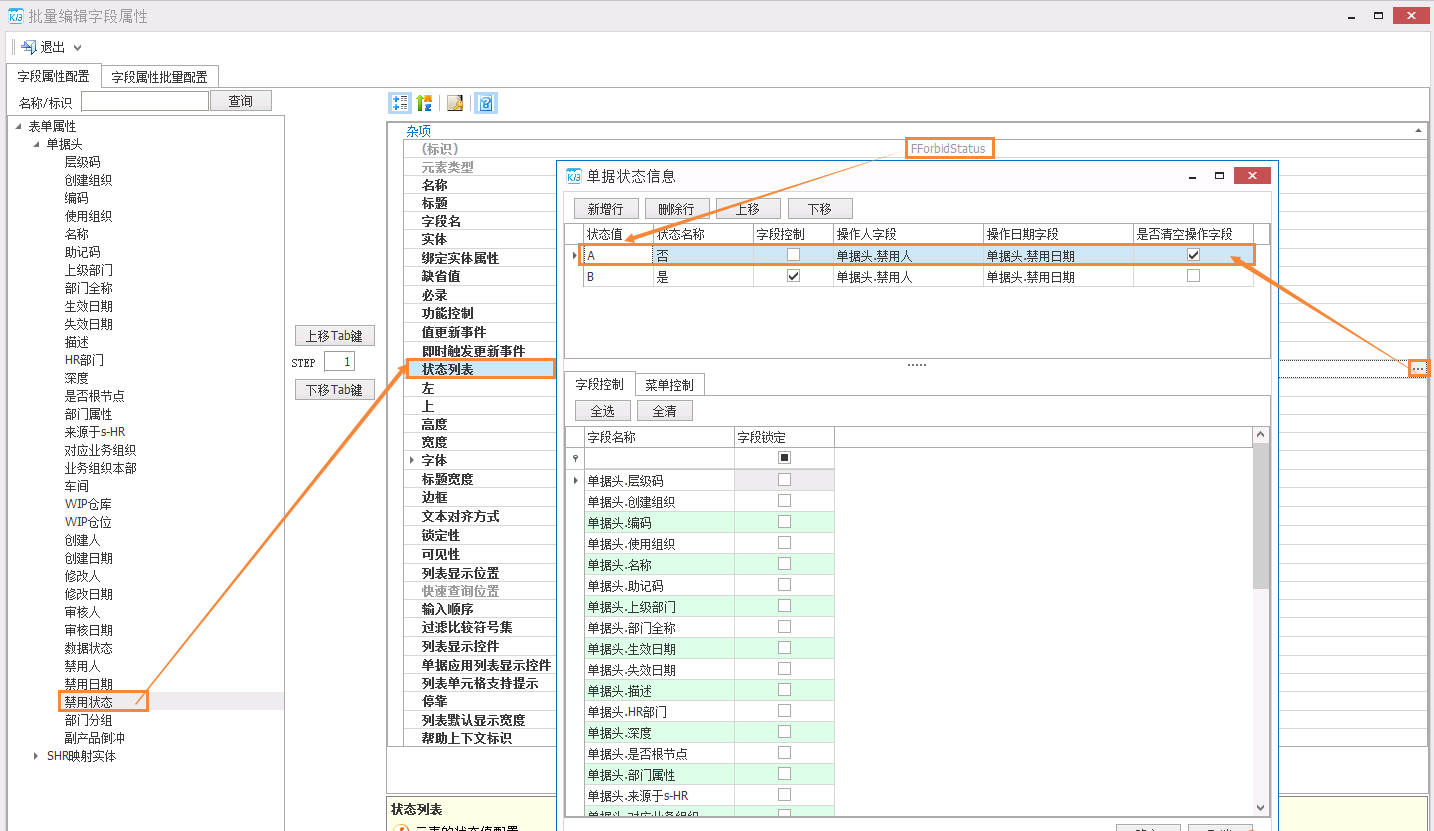Click the 状态值 column header

click(618, 234)
